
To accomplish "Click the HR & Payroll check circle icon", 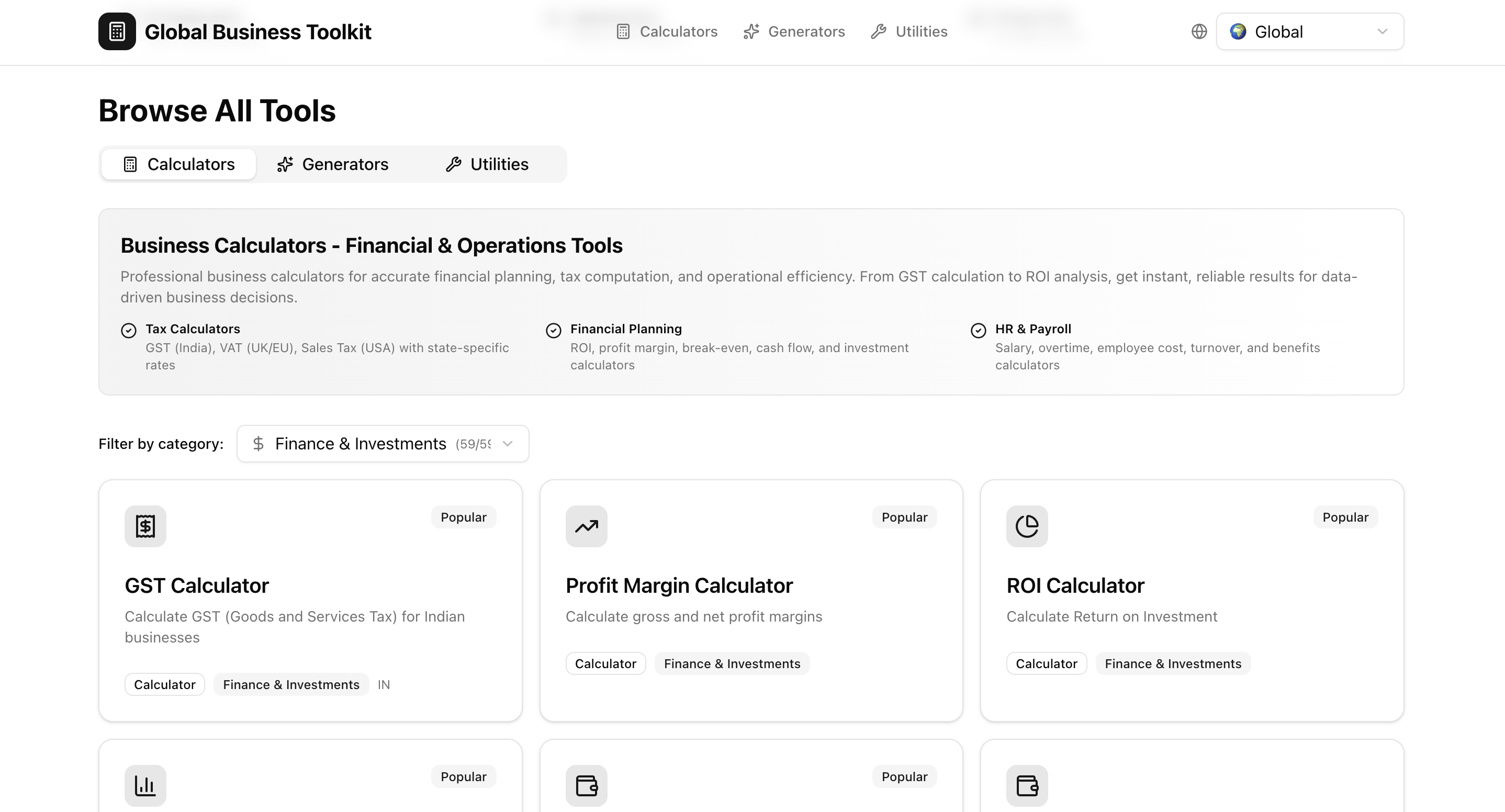I will [978, 331].
